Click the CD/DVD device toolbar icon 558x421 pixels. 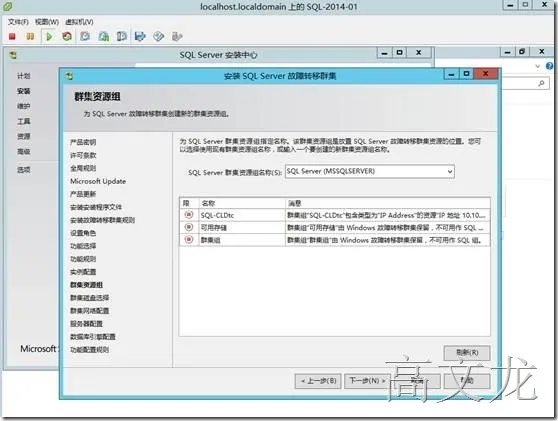tap(158, 36)
